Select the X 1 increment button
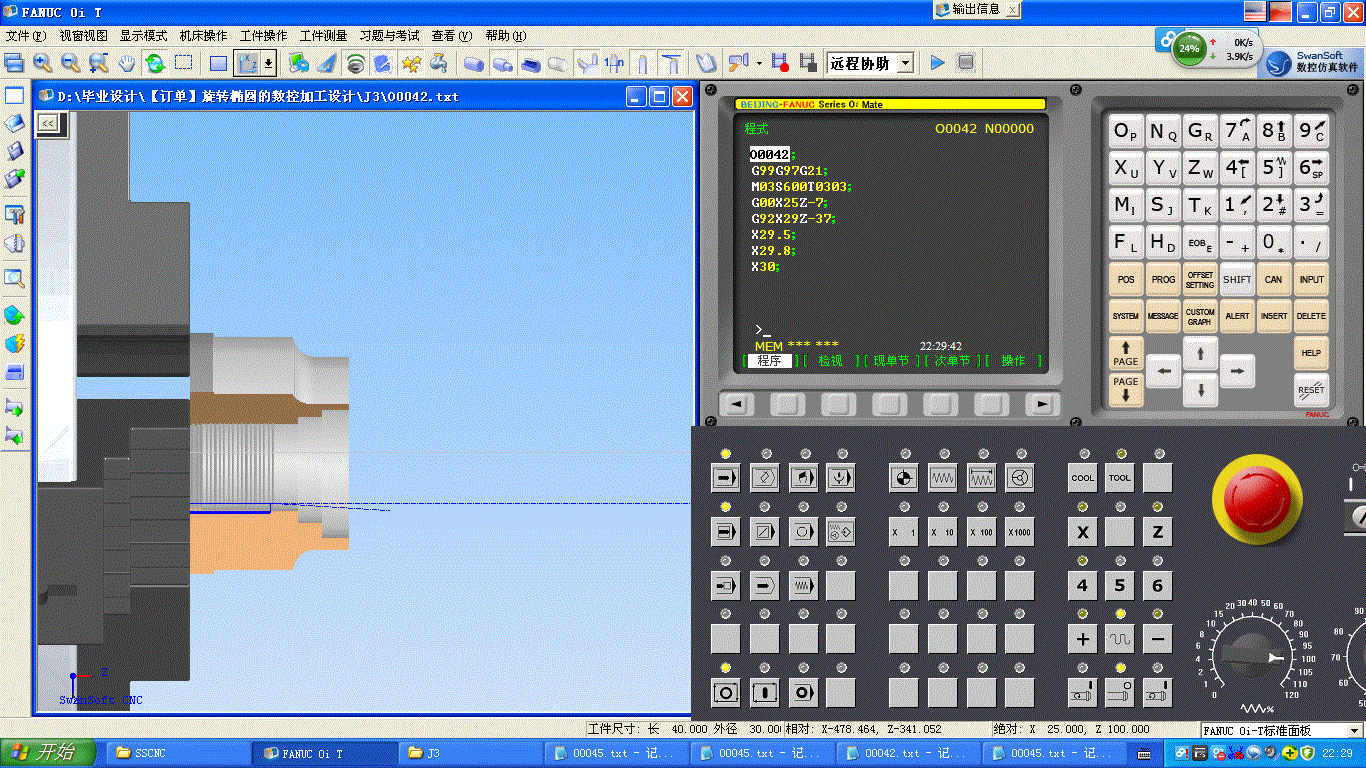The image size is (1366, 768). (904, 532)
